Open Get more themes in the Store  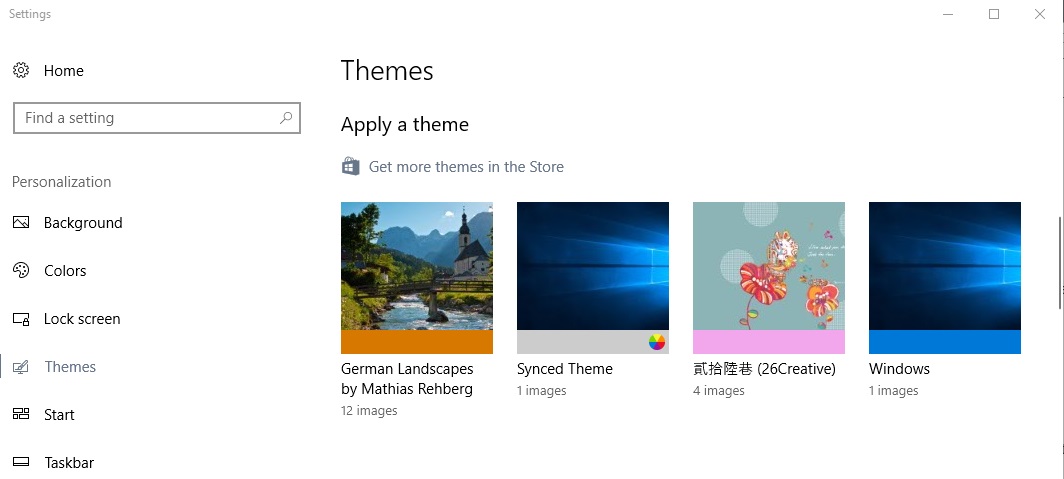(466, 167)
